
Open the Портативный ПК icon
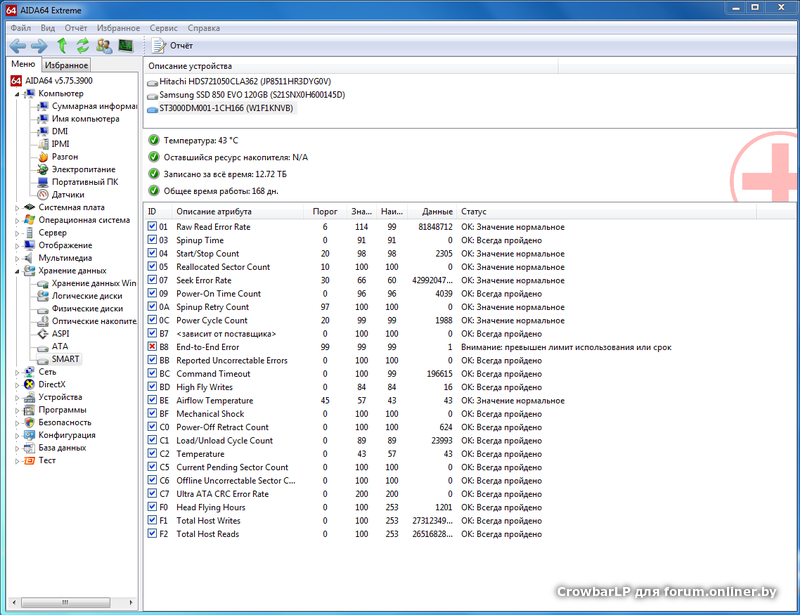click(43, 182)
